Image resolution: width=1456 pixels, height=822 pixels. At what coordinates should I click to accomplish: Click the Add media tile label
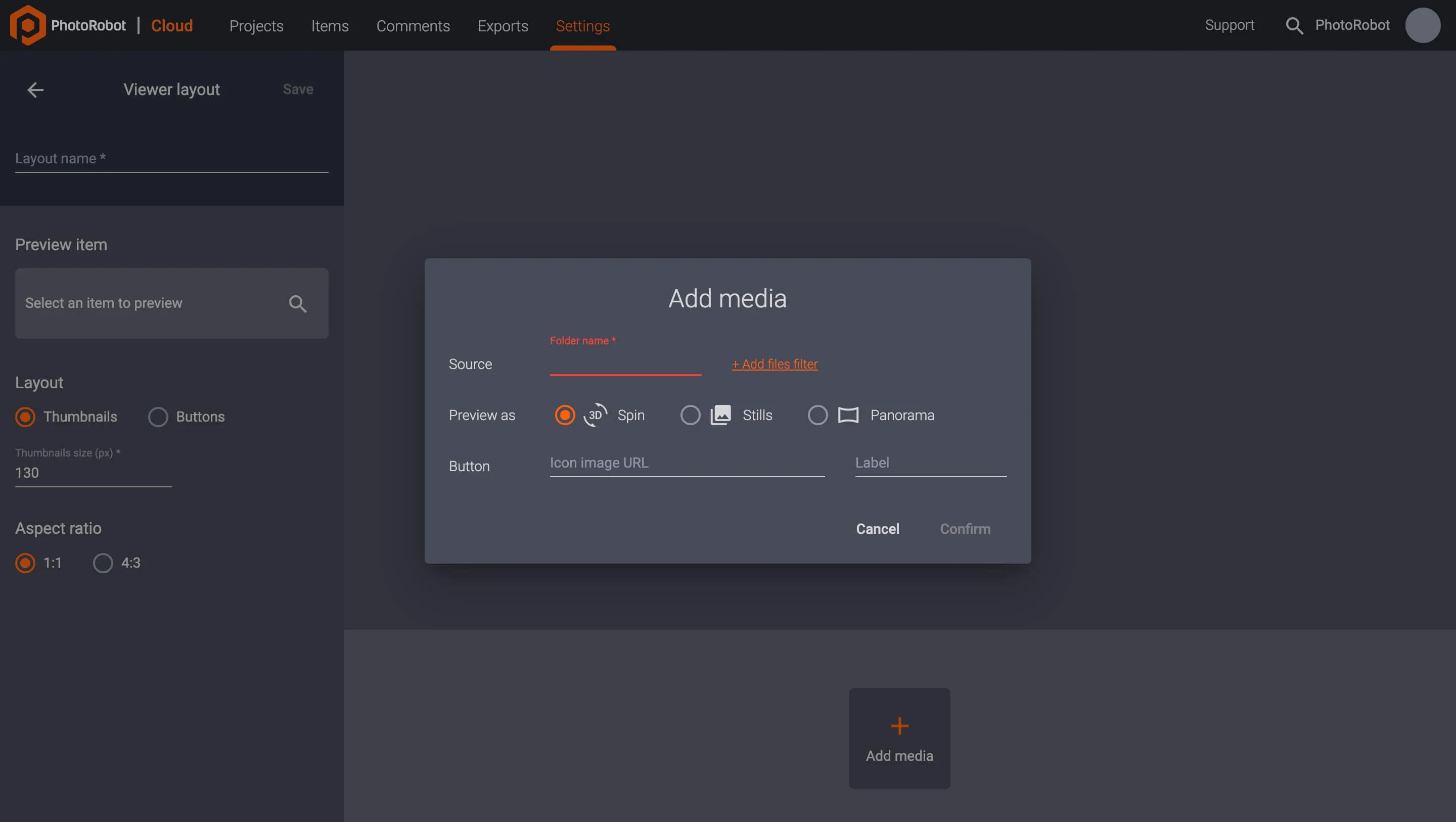[x=899, y=756]
